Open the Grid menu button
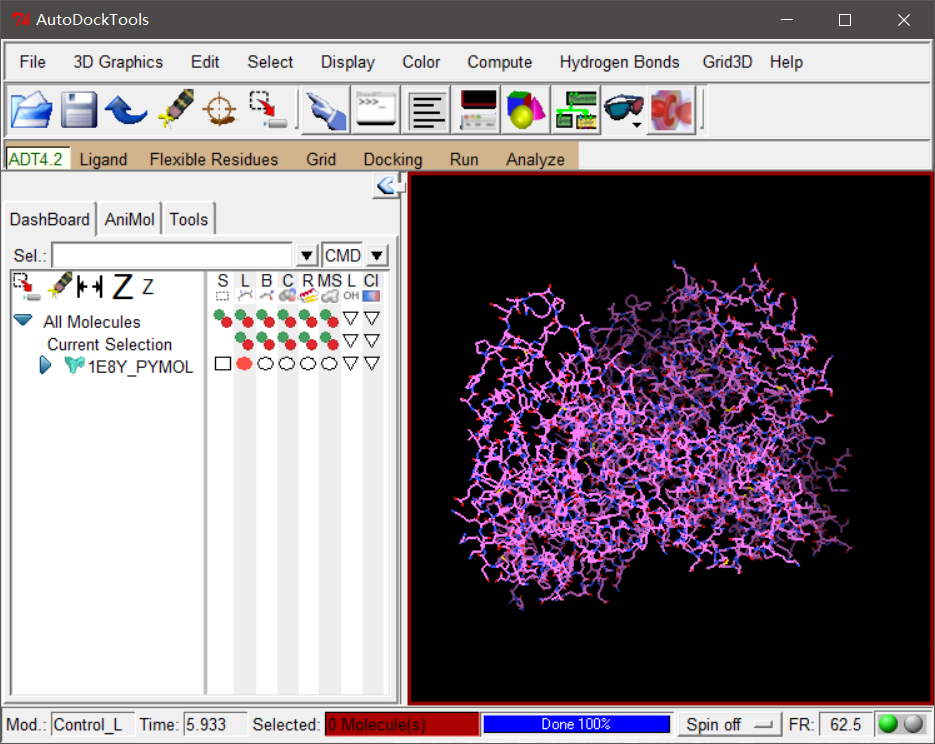Viewport: 935px width, 744px height. (321, 159)
